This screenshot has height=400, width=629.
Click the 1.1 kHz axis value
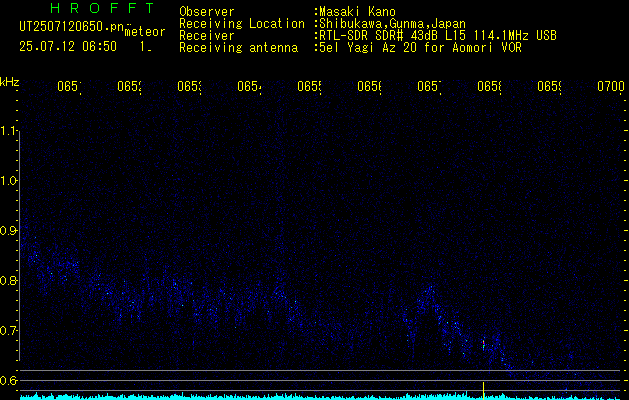point(9,130)
